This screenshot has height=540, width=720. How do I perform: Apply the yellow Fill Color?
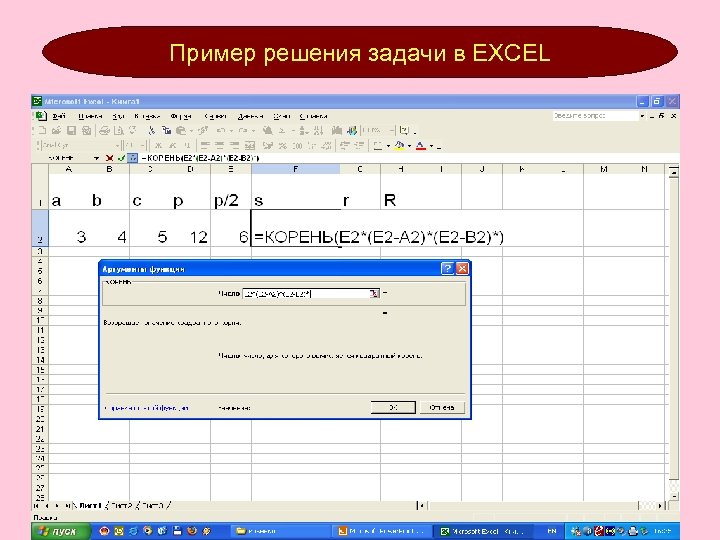(x=399, y=146)
